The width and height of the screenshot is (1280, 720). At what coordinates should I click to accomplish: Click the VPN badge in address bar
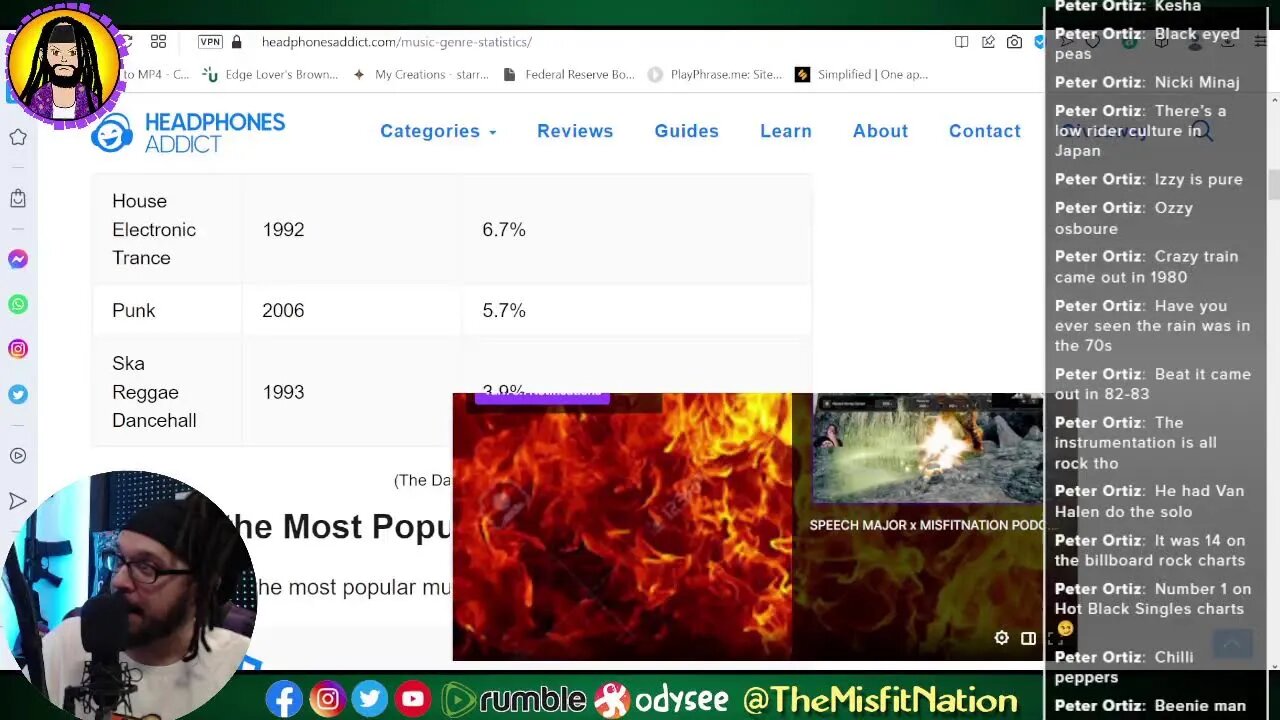point(210,42)
